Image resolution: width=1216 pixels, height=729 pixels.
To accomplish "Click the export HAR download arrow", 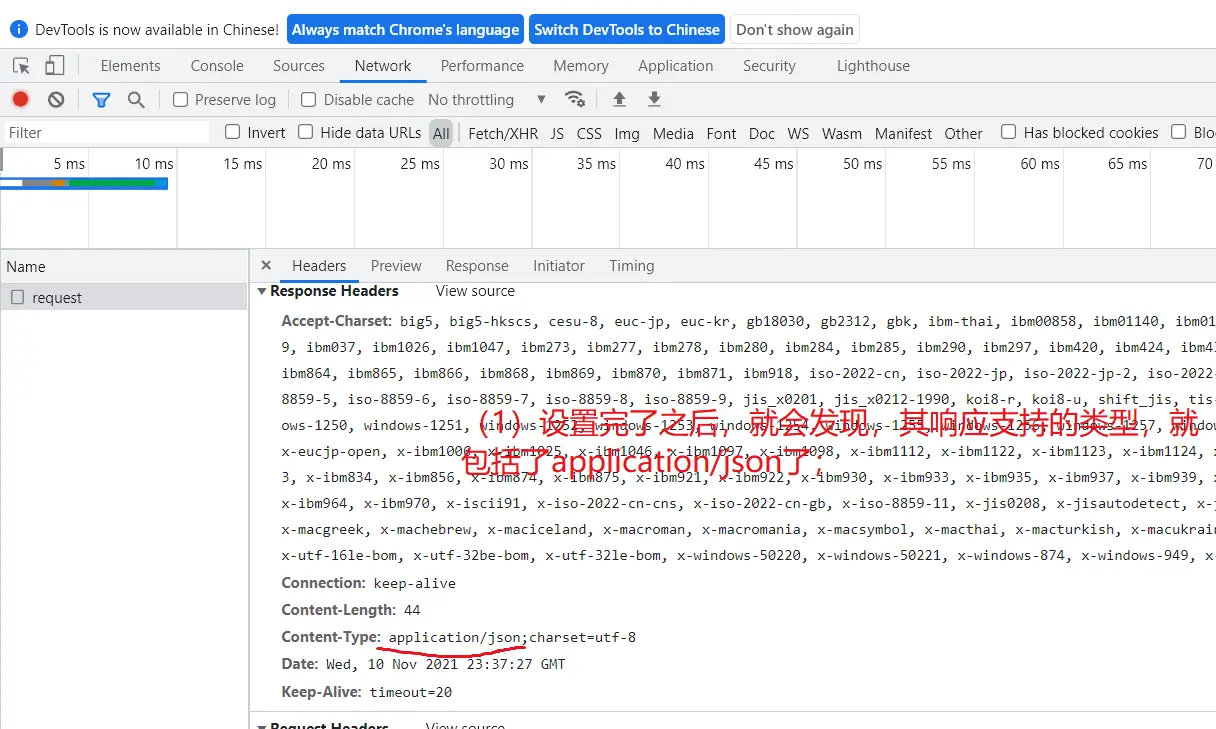I will (654, 99).
